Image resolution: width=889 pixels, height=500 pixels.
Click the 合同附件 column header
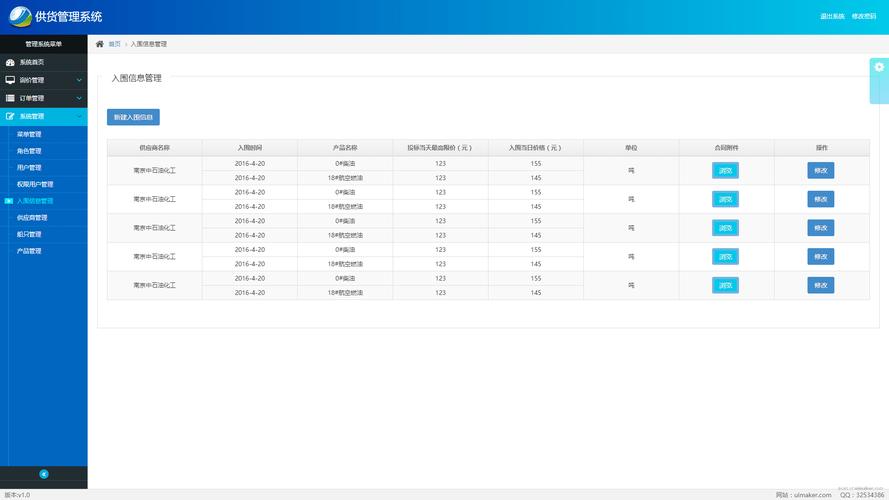click(x=726, y=148)
